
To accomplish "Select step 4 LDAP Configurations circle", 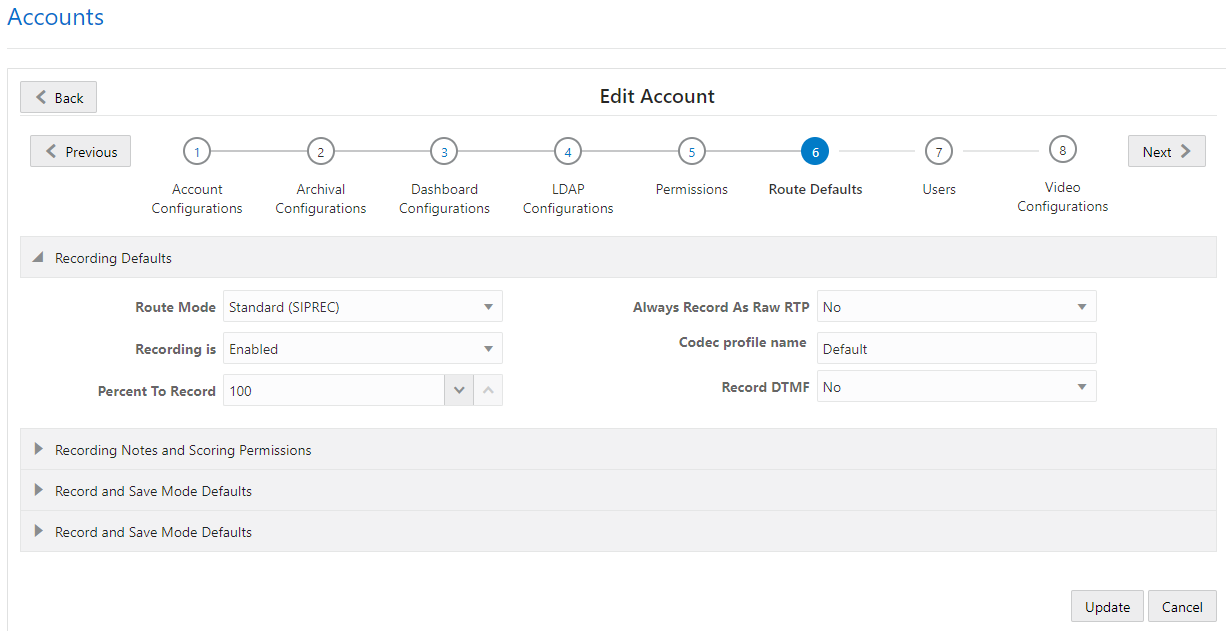I will tap(567, 151).
